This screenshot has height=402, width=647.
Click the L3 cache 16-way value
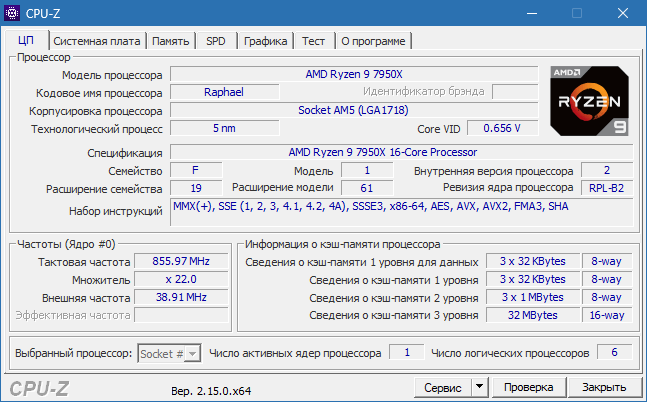pos(607,315)
